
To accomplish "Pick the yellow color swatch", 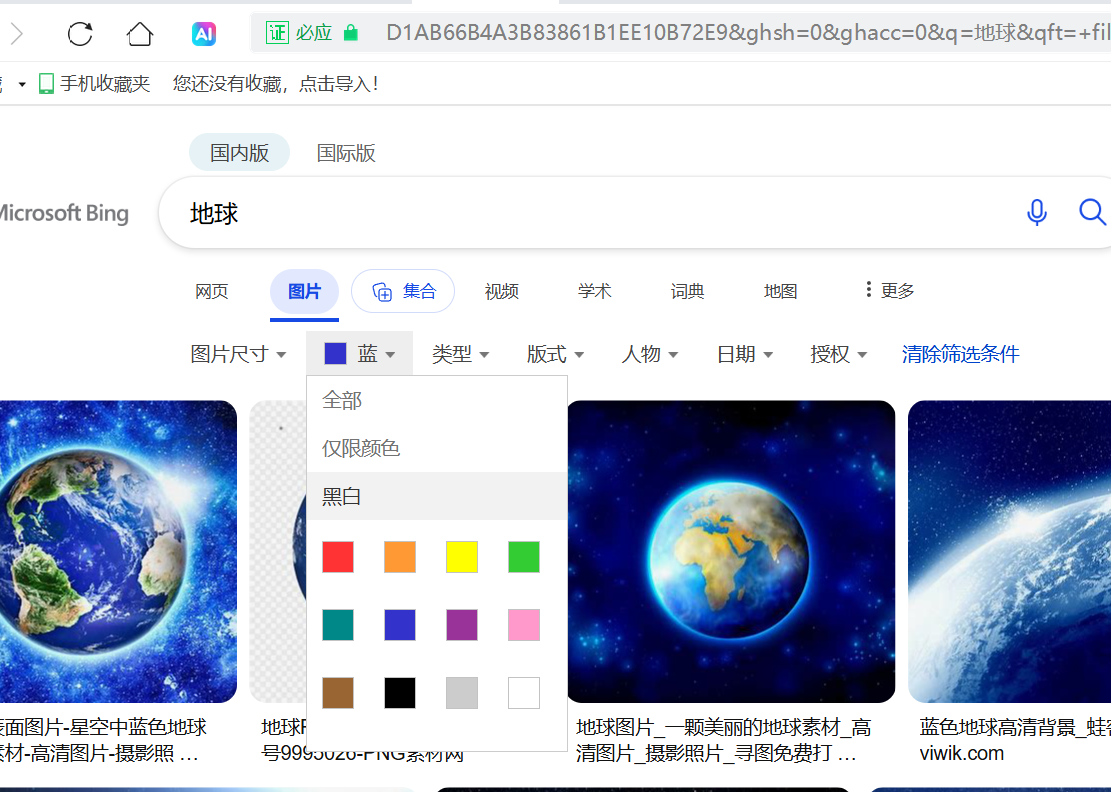I will pos(462,557).
